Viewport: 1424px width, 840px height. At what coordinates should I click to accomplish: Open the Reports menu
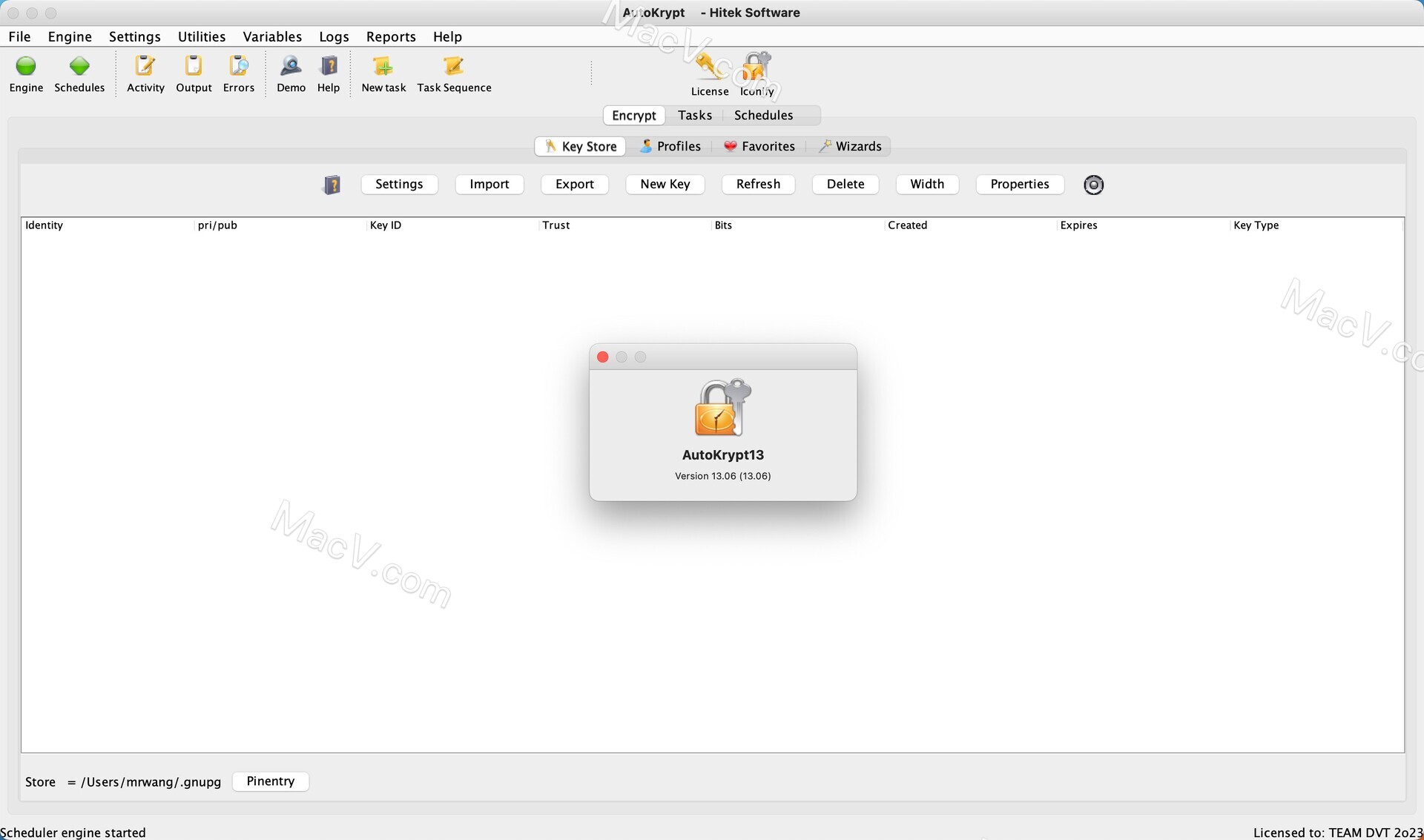point(391,36)
